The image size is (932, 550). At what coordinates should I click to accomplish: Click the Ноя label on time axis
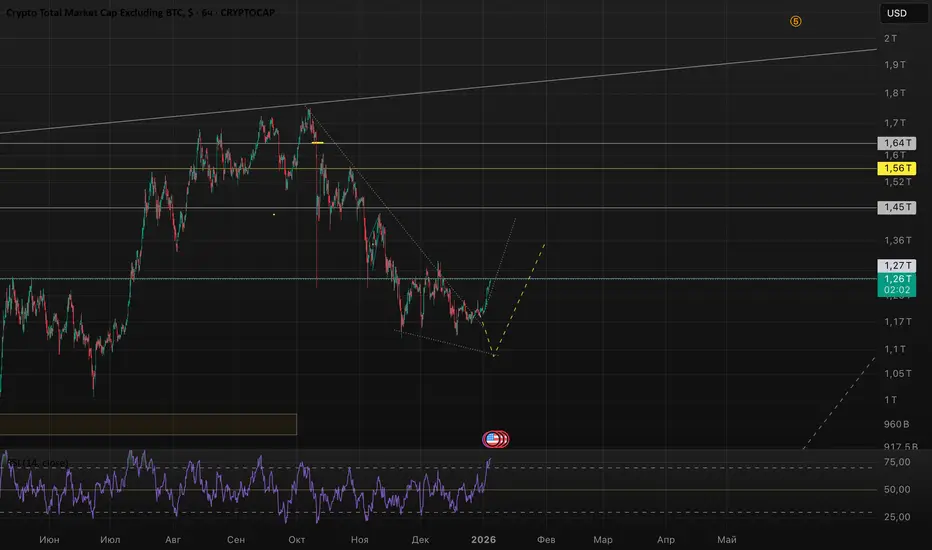click(x=359, y=539)
